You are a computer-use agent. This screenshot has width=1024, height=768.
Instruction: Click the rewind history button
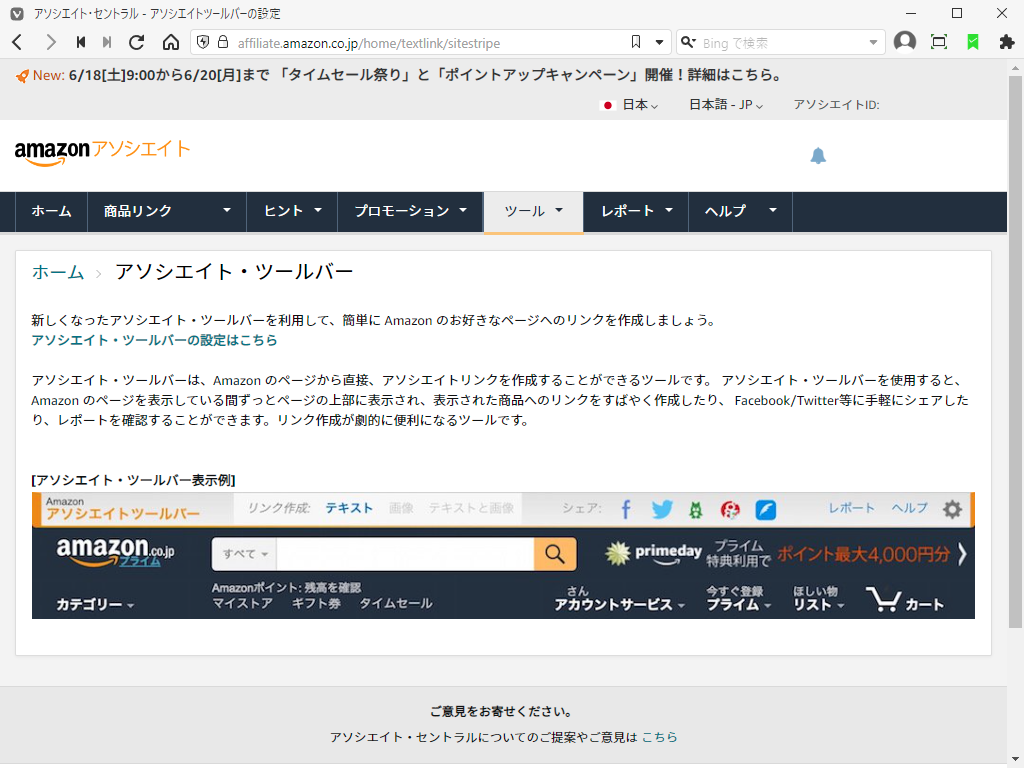coord(80,42)
